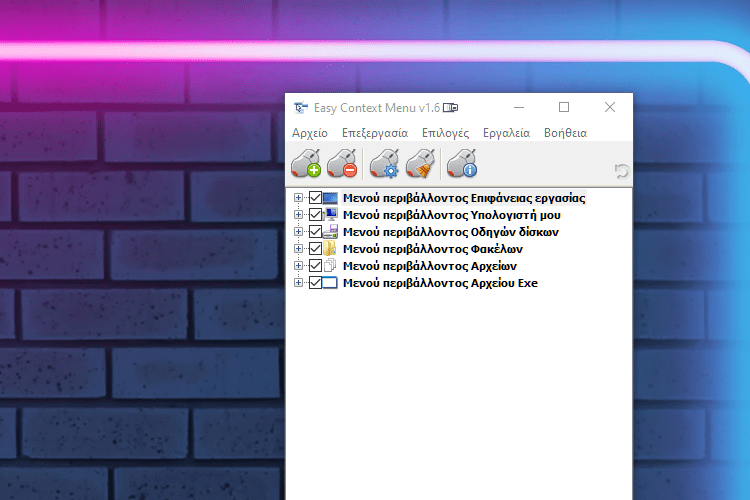Expand the Υπολογιστή μου tree node

click(x=298, y=214)
